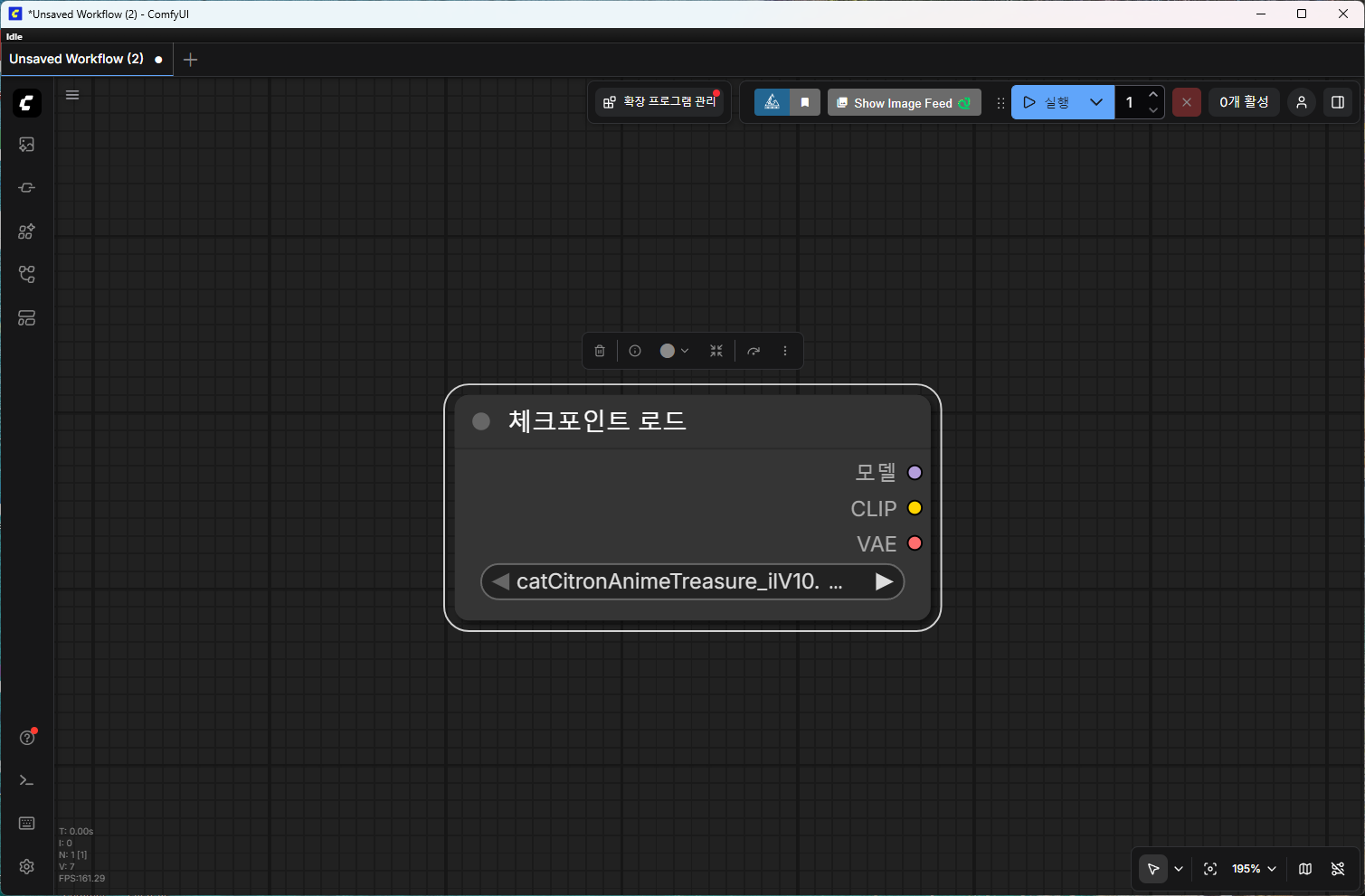Run the workflow with 실행 button
The width and height of the screenshot is (1365, 896).
tap(1046, 102)
